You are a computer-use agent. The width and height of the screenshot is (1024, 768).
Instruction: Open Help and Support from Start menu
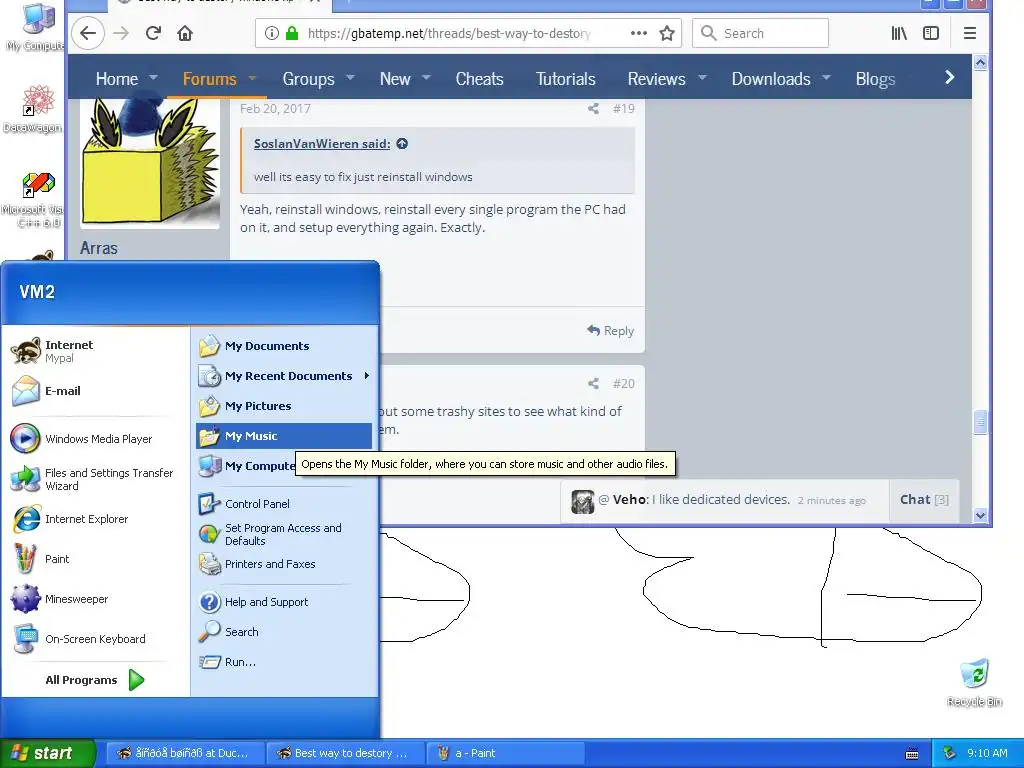[x=284, y=602]
